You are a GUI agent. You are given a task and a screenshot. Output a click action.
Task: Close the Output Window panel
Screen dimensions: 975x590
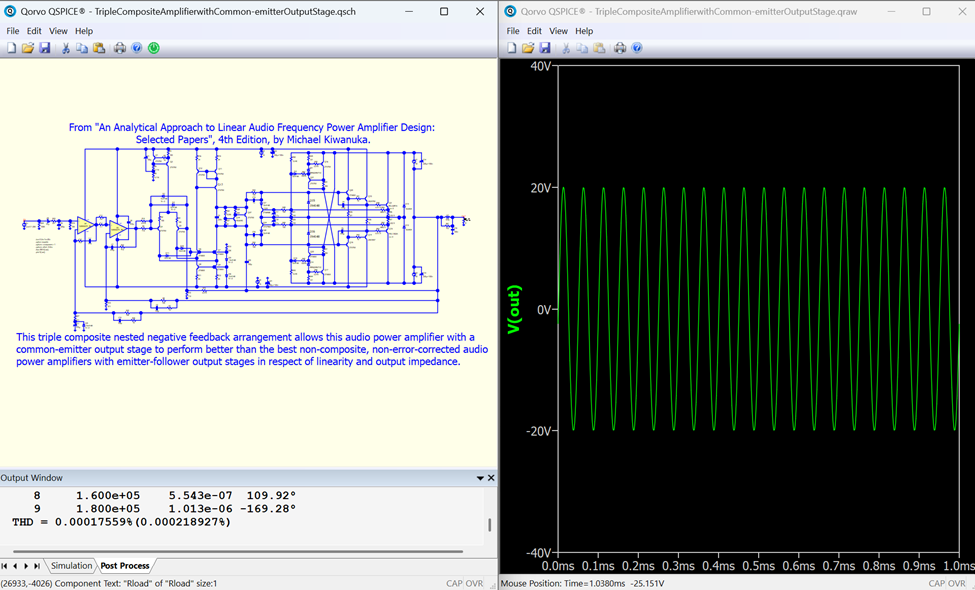[x=491, y=479]
